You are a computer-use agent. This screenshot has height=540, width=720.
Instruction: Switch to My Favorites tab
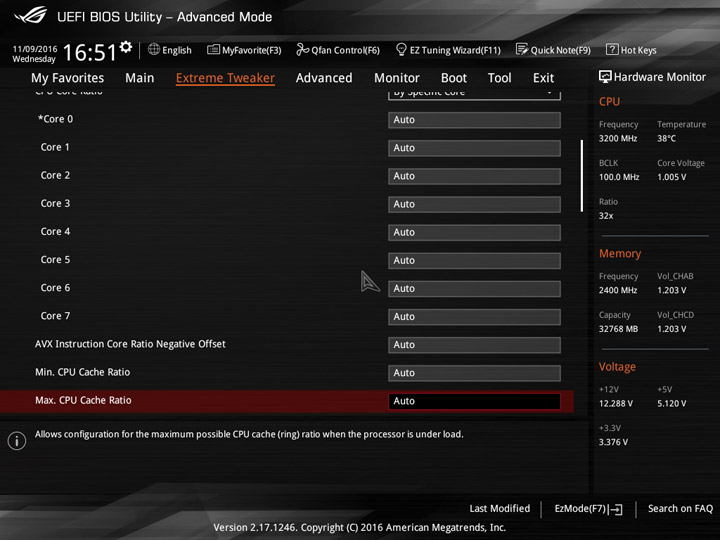coord(68,78)
